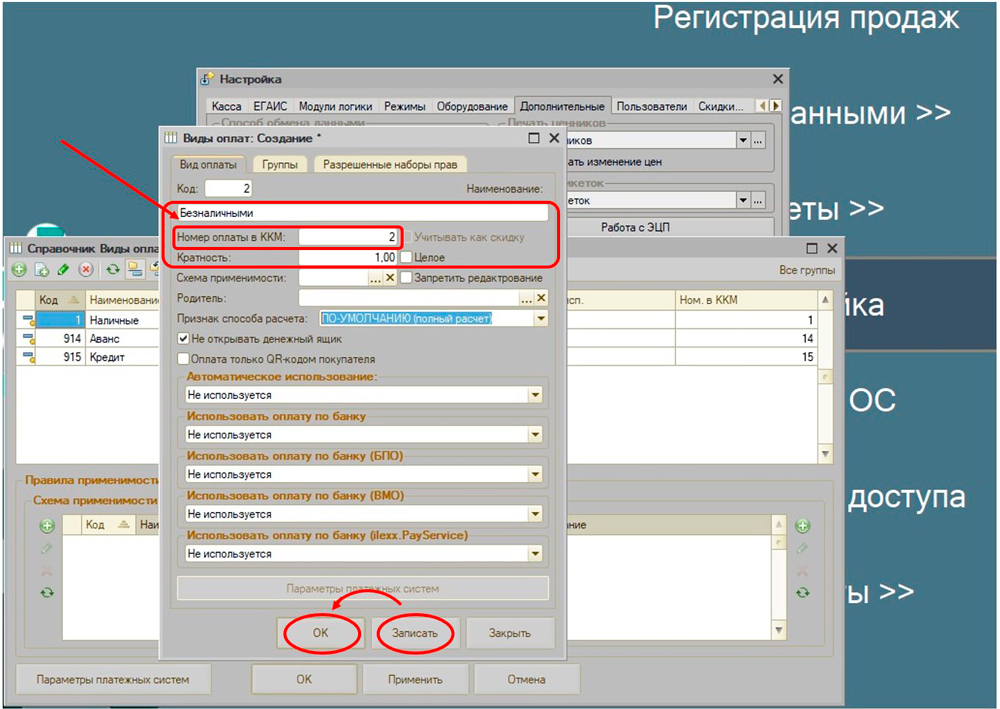This screenshot has height=709, width=1000.
Task: Uncheck Не открывать денежный ящик
Action: pos(184,339)
